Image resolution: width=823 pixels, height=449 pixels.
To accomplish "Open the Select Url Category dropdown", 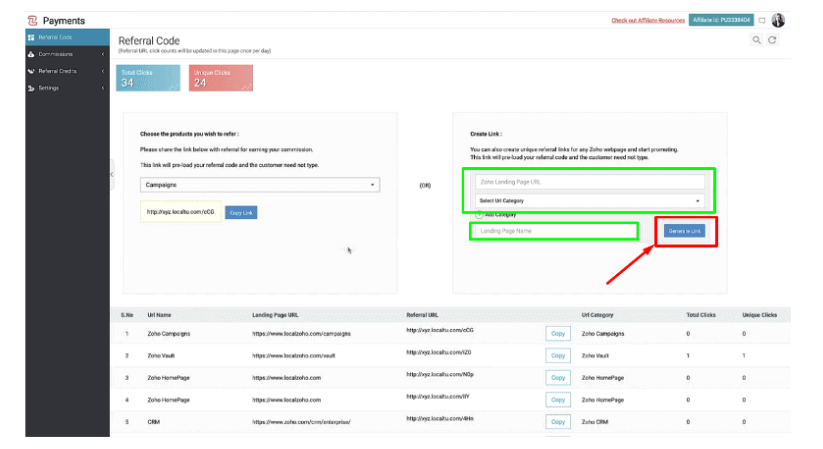I will [589, 201].
